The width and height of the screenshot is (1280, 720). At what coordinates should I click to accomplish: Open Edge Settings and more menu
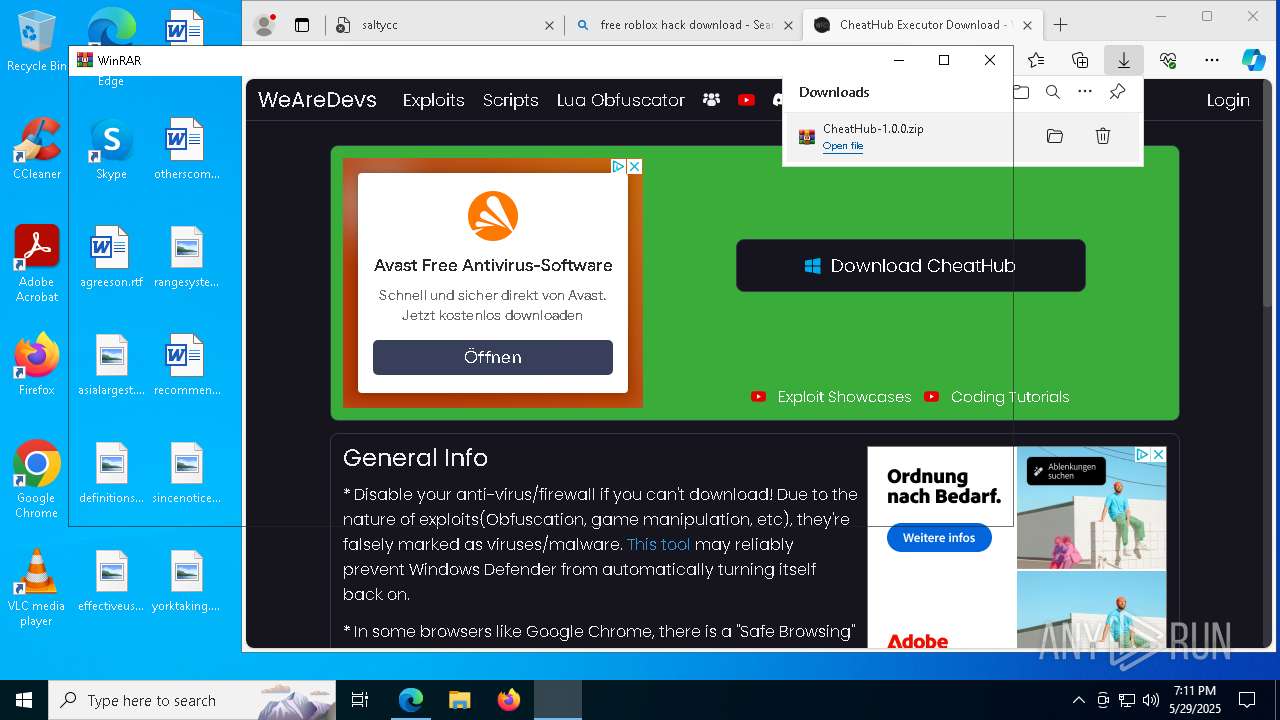coord(1212,60)
